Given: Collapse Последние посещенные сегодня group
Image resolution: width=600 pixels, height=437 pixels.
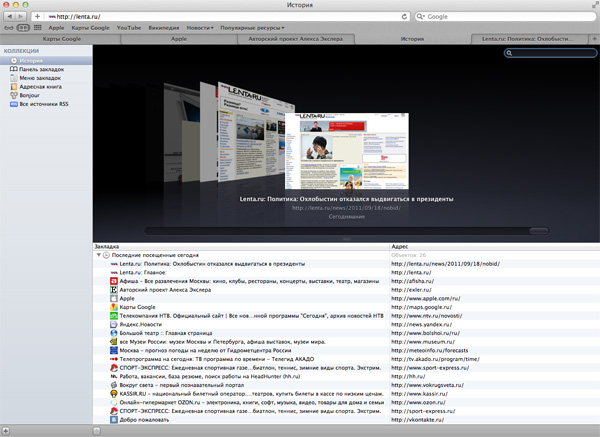Looking at the screenshot, I should (100, 255).
